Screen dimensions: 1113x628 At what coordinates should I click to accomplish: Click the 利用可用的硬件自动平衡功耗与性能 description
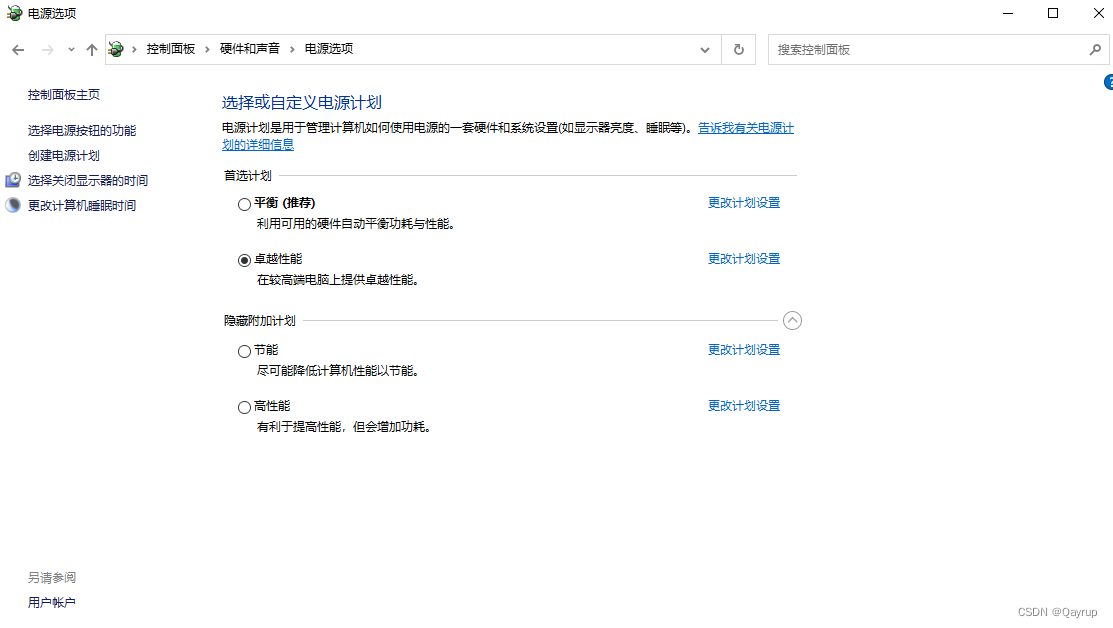(356, 224)
